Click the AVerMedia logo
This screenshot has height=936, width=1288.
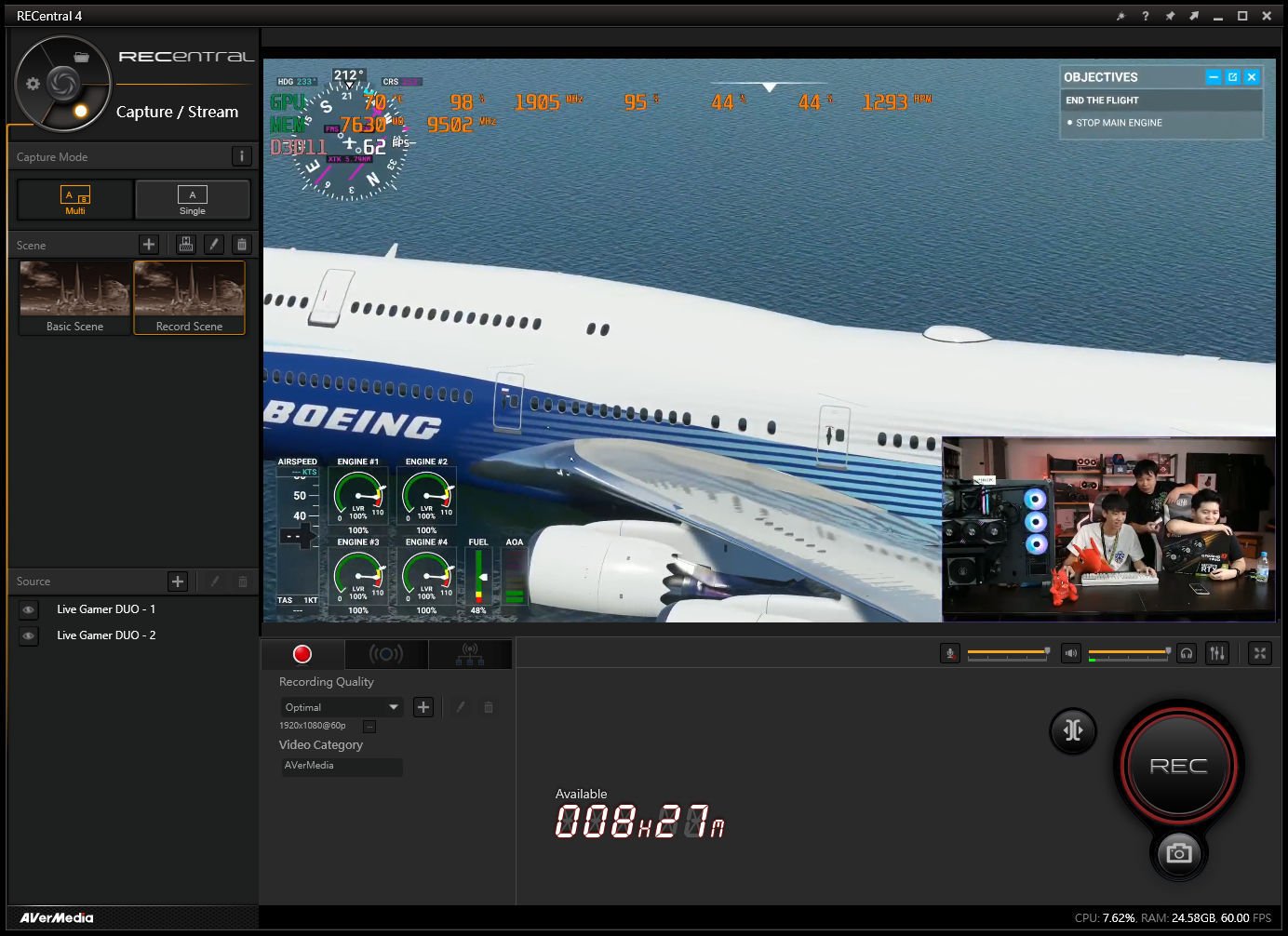[x=57, y=917]
